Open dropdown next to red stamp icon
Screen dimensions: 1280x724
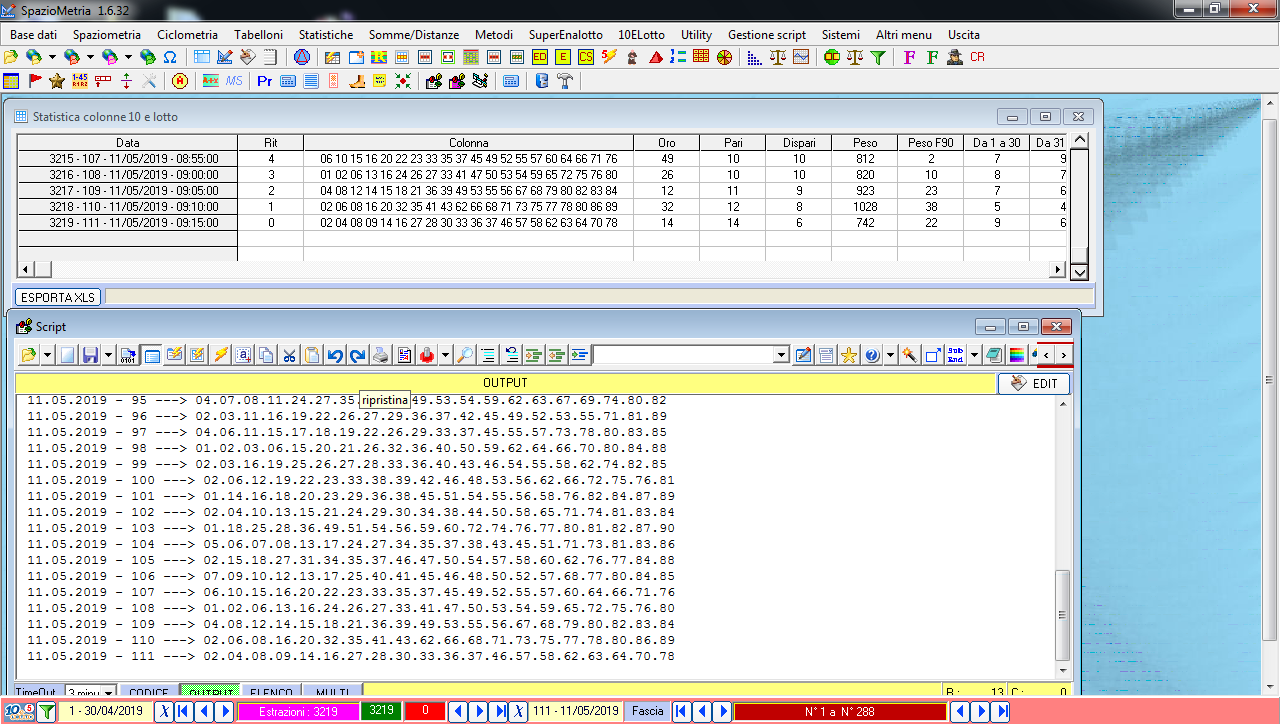(x=445, y=355)
